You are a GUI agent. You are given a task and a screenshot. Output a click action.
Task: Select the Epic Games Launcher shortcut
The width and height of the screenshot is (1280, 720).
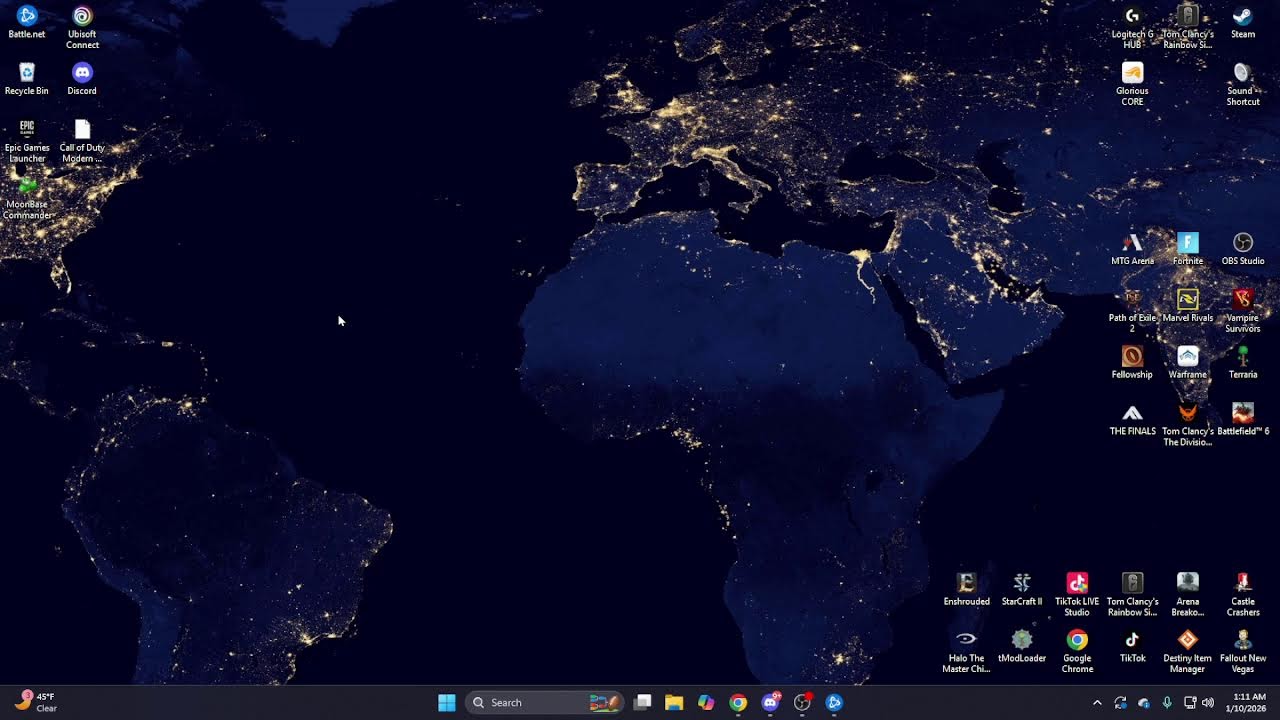click(27, 141)
